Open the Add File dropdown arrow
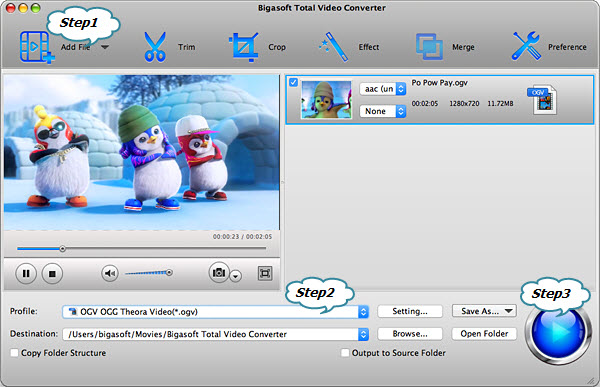 [x=105, y=47]
